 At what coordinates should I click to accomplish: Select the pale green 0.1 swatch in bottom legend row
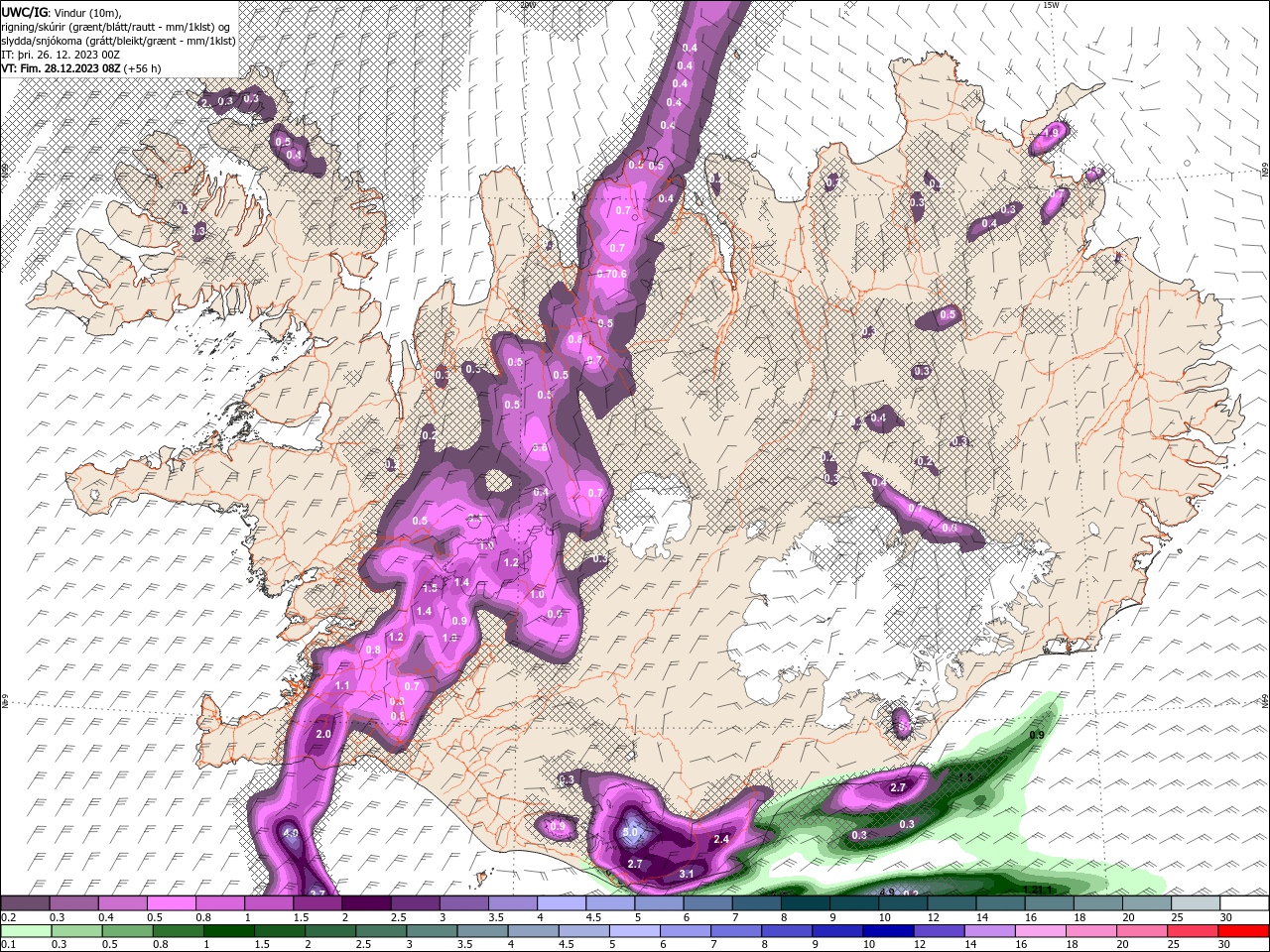(25, 931)
